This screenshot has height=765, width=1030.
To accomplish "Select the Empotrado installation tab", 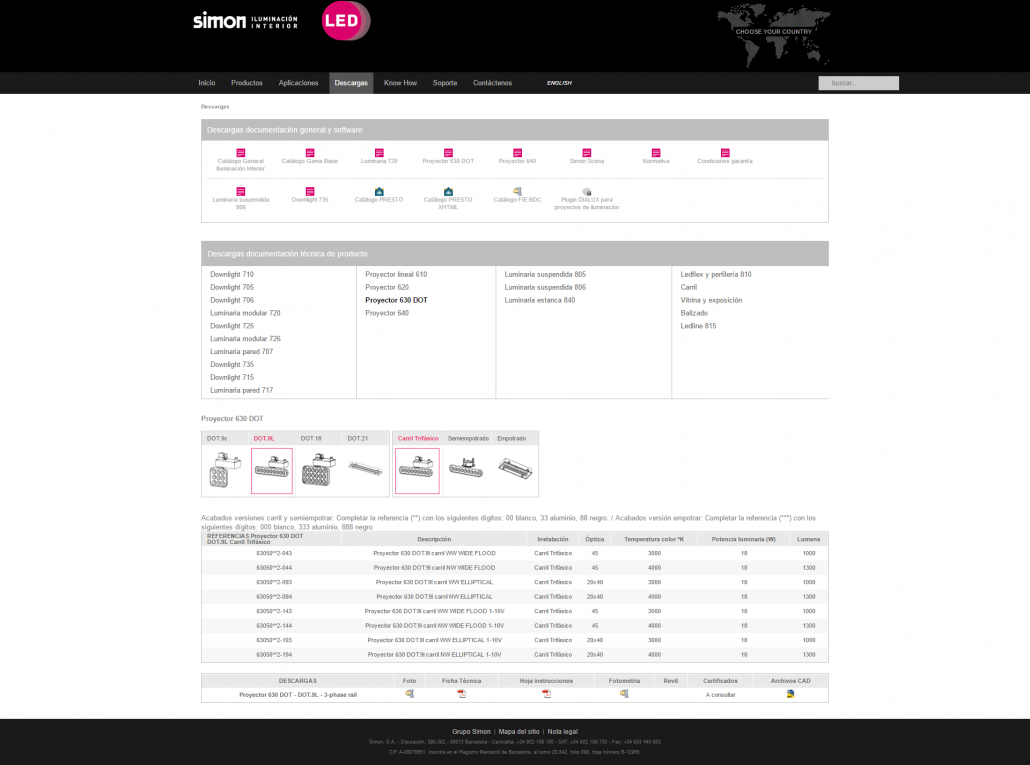I will pyautogui.click(x=511, y=438).
